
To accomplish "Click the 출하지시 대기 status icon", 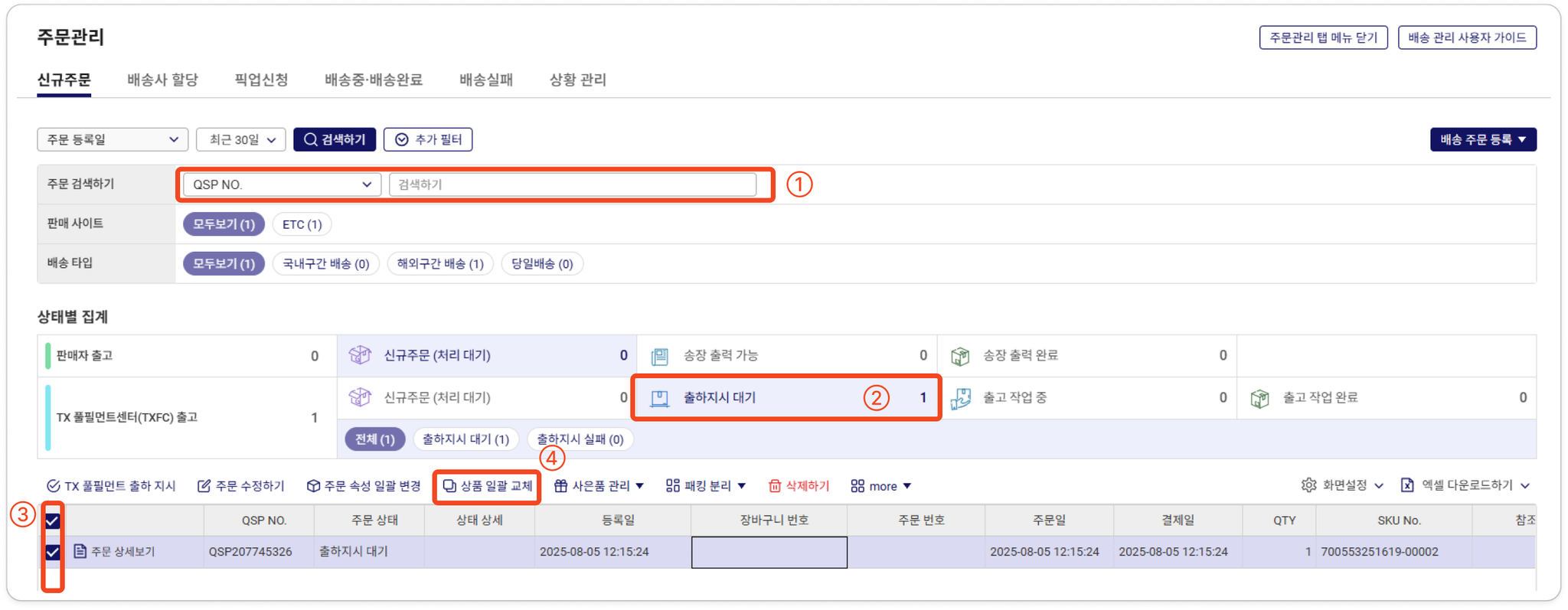I will [659, 398].
